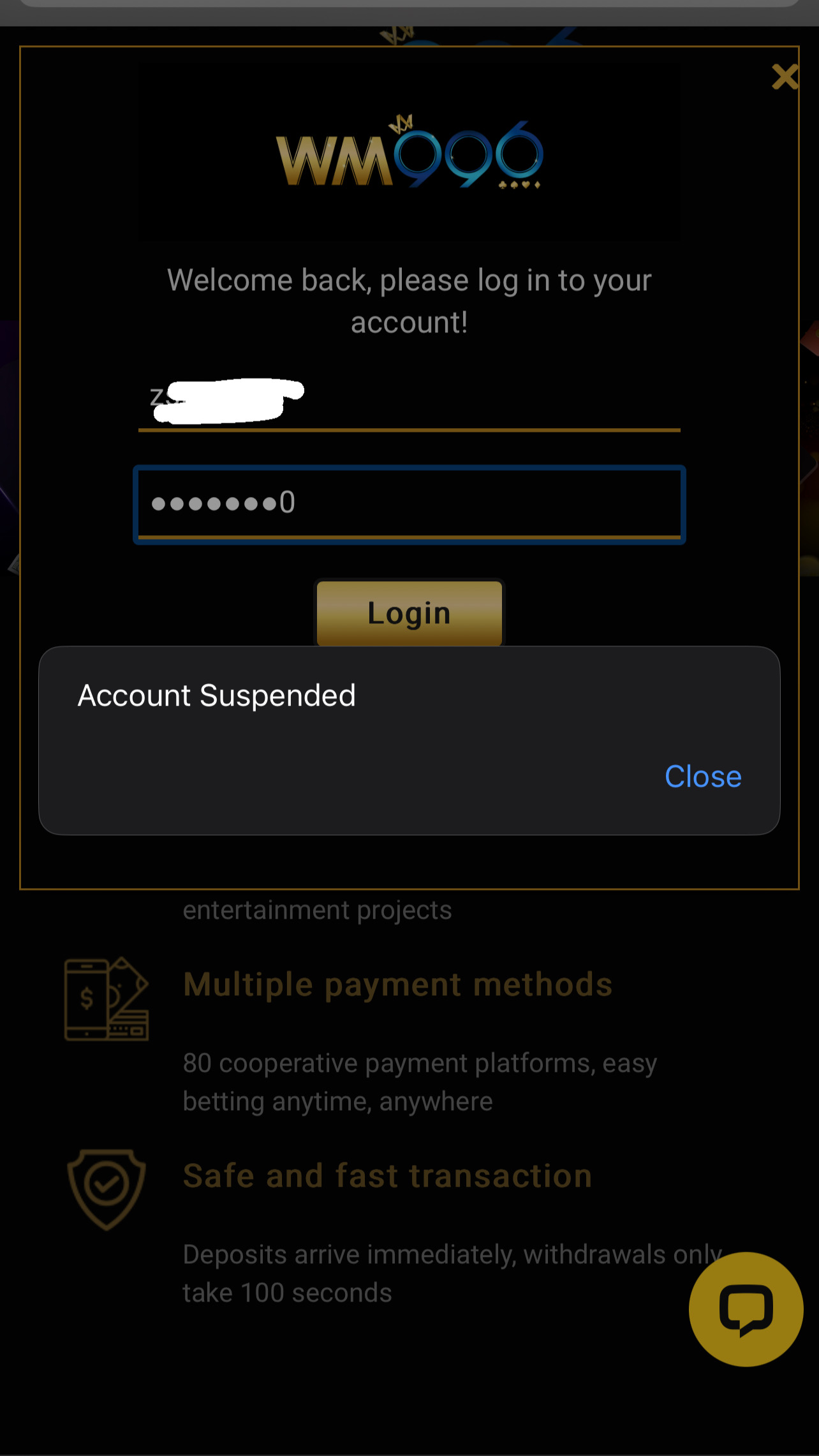Click the visible last password character 0
819x1456 pixels.
pos(287,502)
